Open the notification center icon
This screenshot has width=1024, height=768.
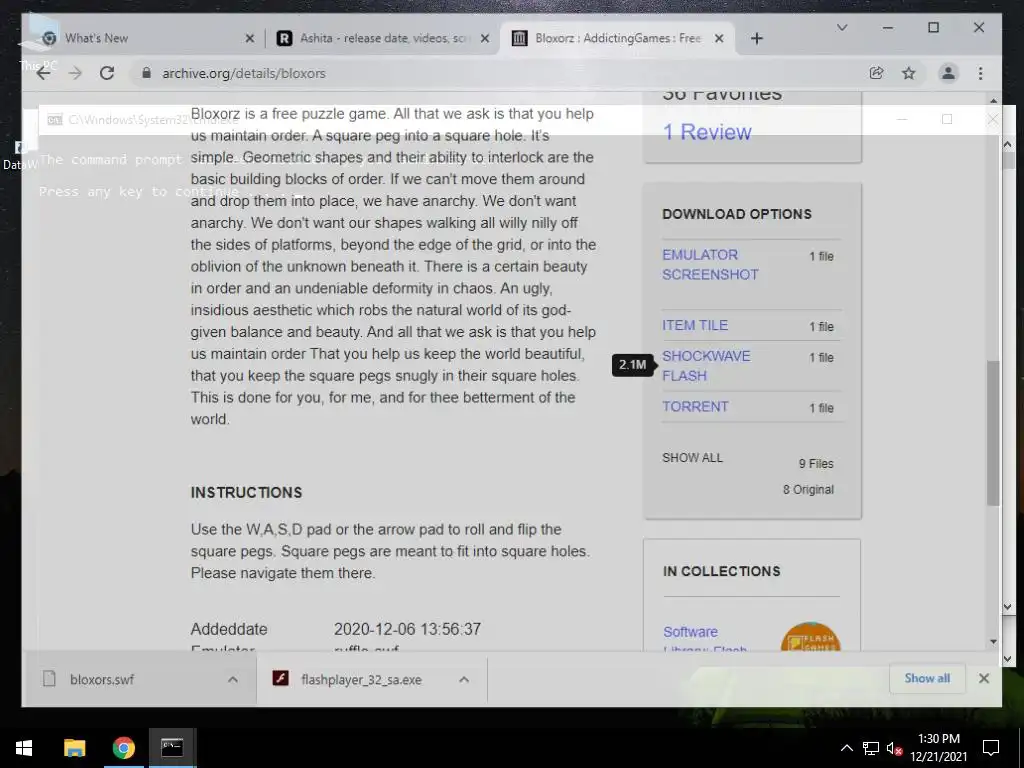[991, 748]
